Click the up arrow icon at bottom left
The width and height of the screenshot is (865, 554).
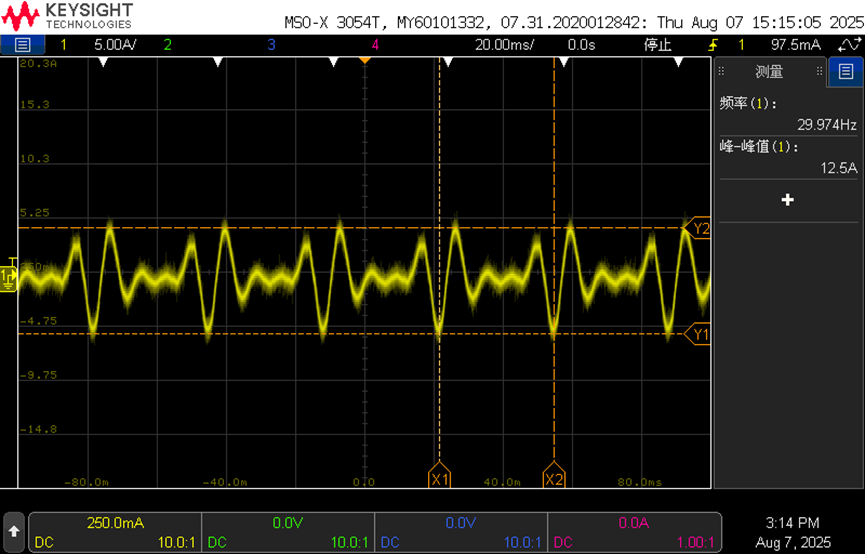[x=14, y=531]
